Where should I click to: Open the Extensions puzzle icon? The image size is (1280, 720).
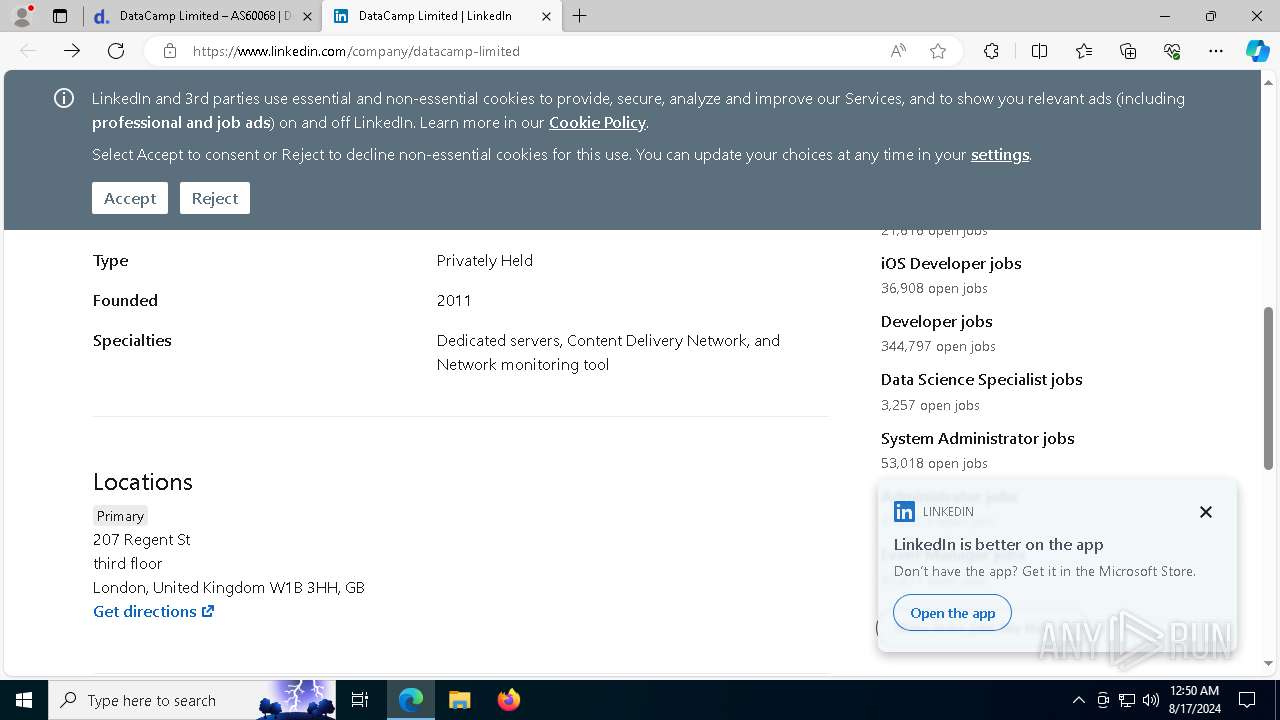click(x=991, y=51)
